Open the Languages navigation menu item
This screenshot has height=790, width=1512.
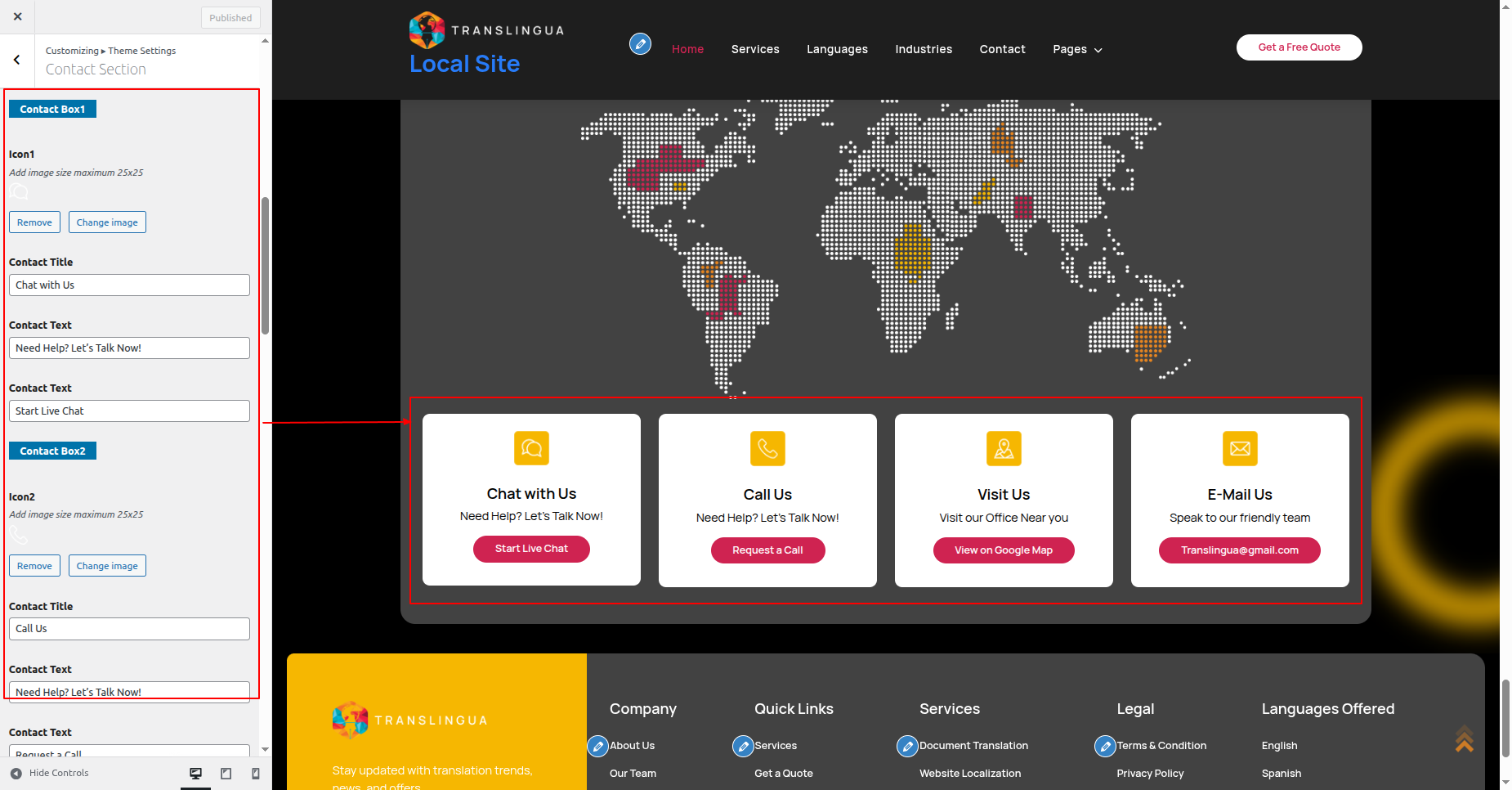[837, 50]
